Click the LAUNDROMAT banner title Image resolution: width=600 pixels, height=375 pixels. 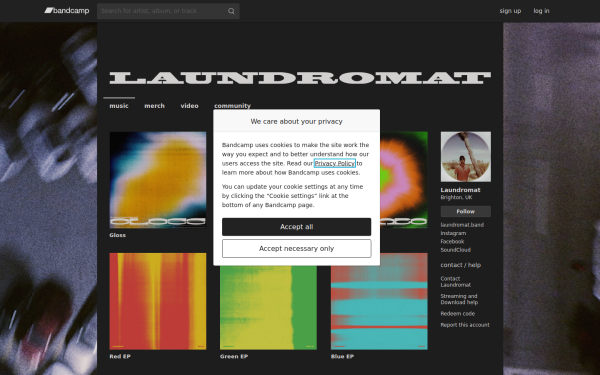tap(300, 78)
